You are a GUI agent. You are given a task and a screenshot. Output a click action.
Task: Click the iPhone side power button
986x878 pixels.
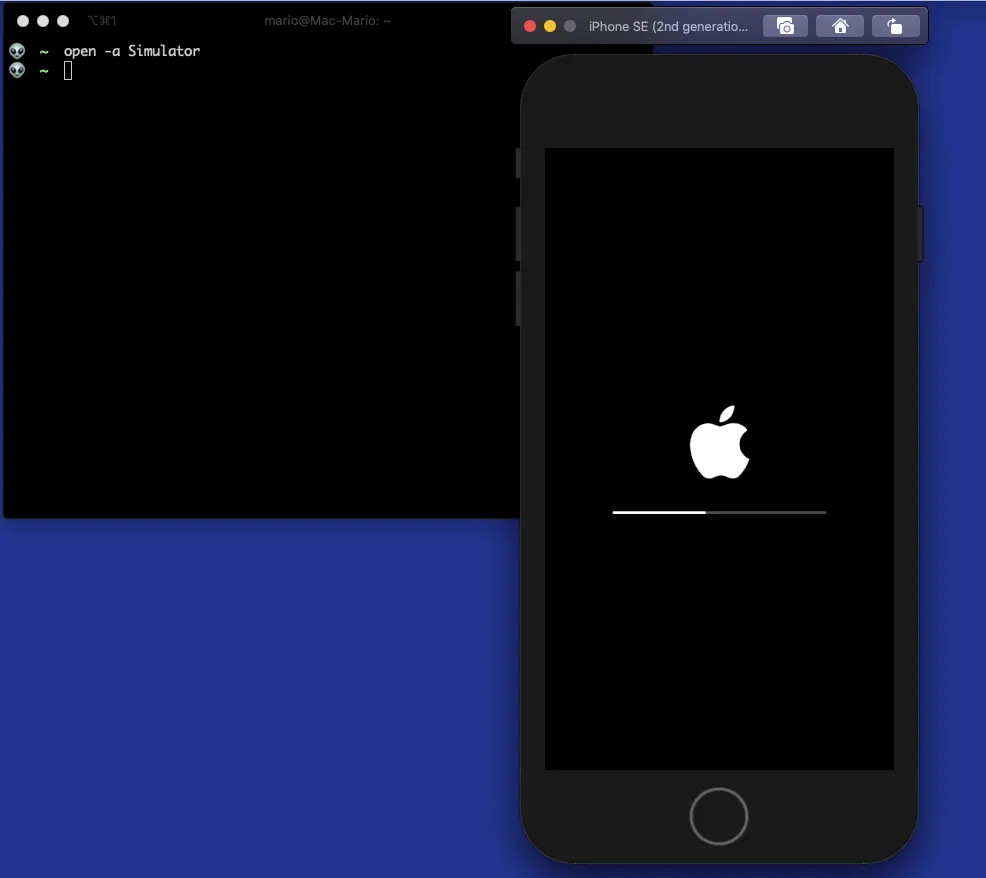[920, 233]
